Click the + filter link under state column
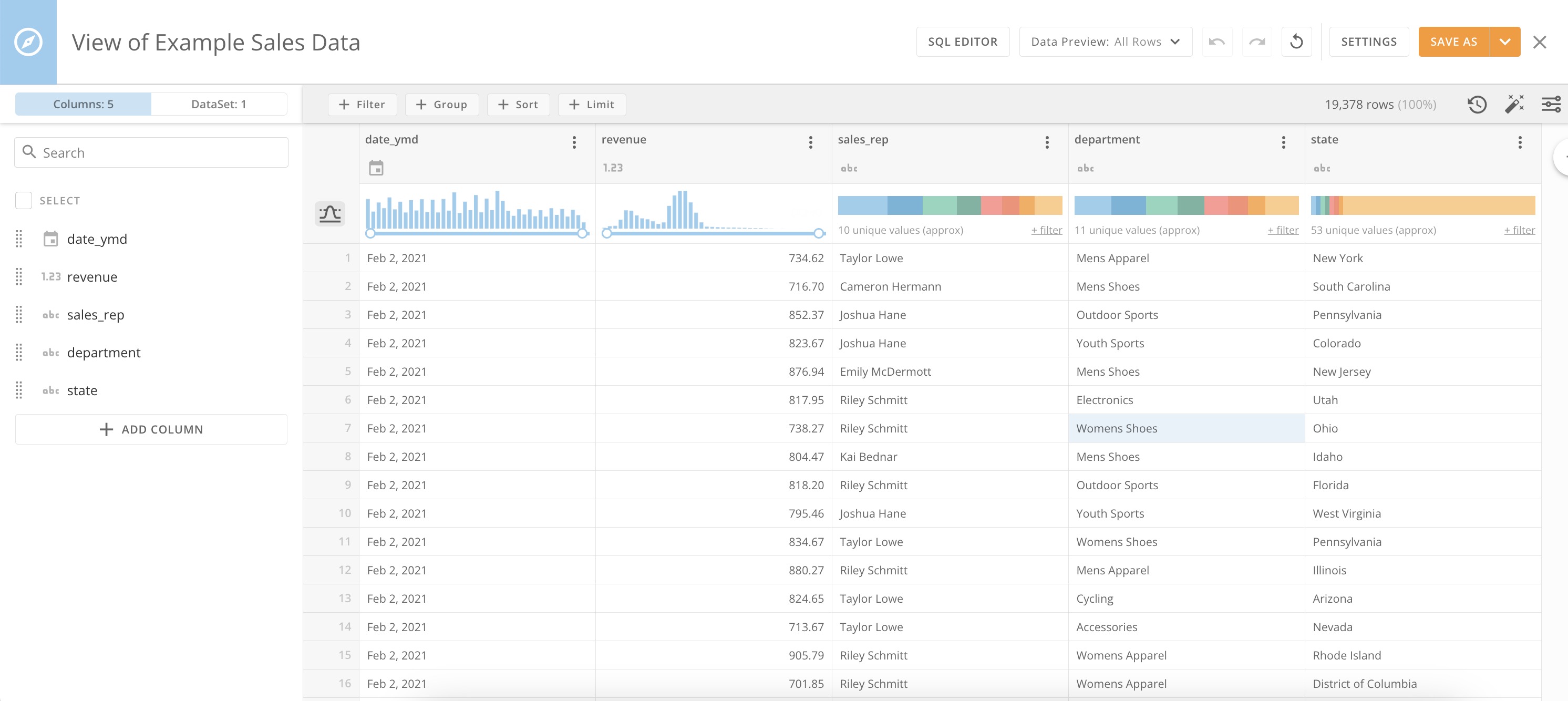This screenshot has height=701, width=1568. 1519,230
